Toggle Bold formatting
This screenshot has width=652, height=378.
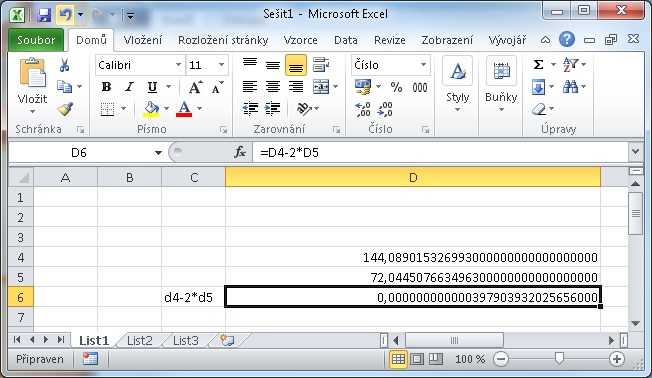106,87
